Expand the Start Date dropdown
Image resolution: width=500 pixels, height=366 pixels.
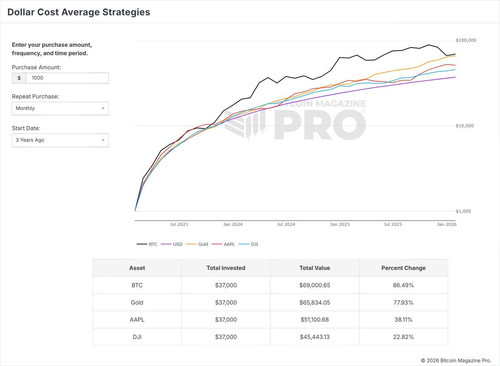[60, 140]
